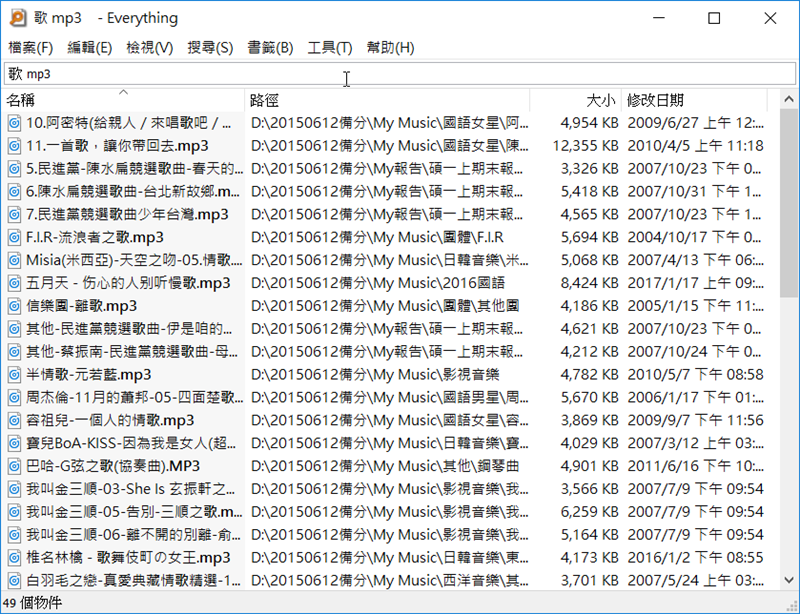Click date 2010/5/7 下午 08:58
Viewport: 800px width, 614px height.
(695, 375)
